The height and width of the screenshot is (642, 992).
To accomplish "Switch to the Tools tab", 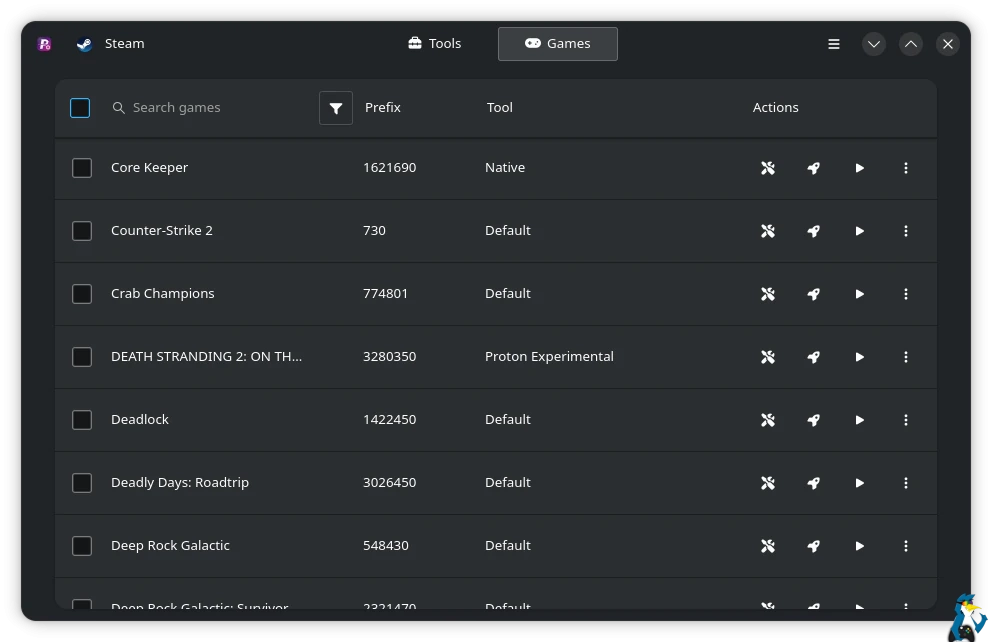I will (x=435, y=44).
